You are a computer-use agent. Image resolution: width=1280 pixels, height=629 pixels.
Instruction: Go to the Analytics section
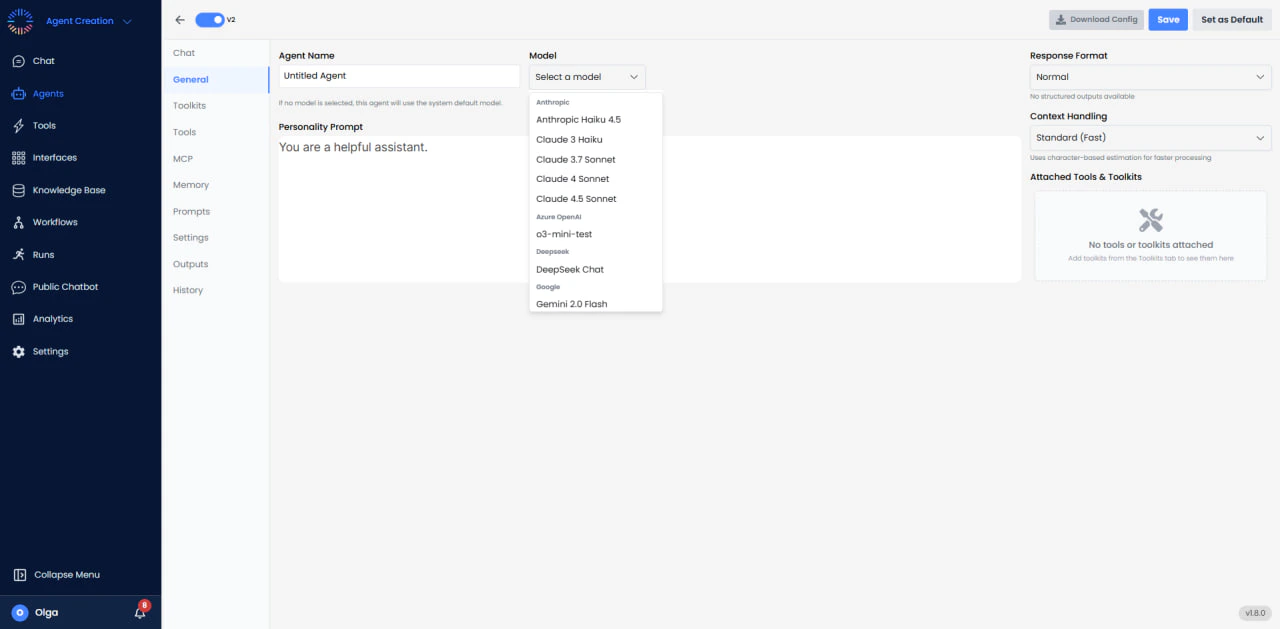(x=55, y=318)
